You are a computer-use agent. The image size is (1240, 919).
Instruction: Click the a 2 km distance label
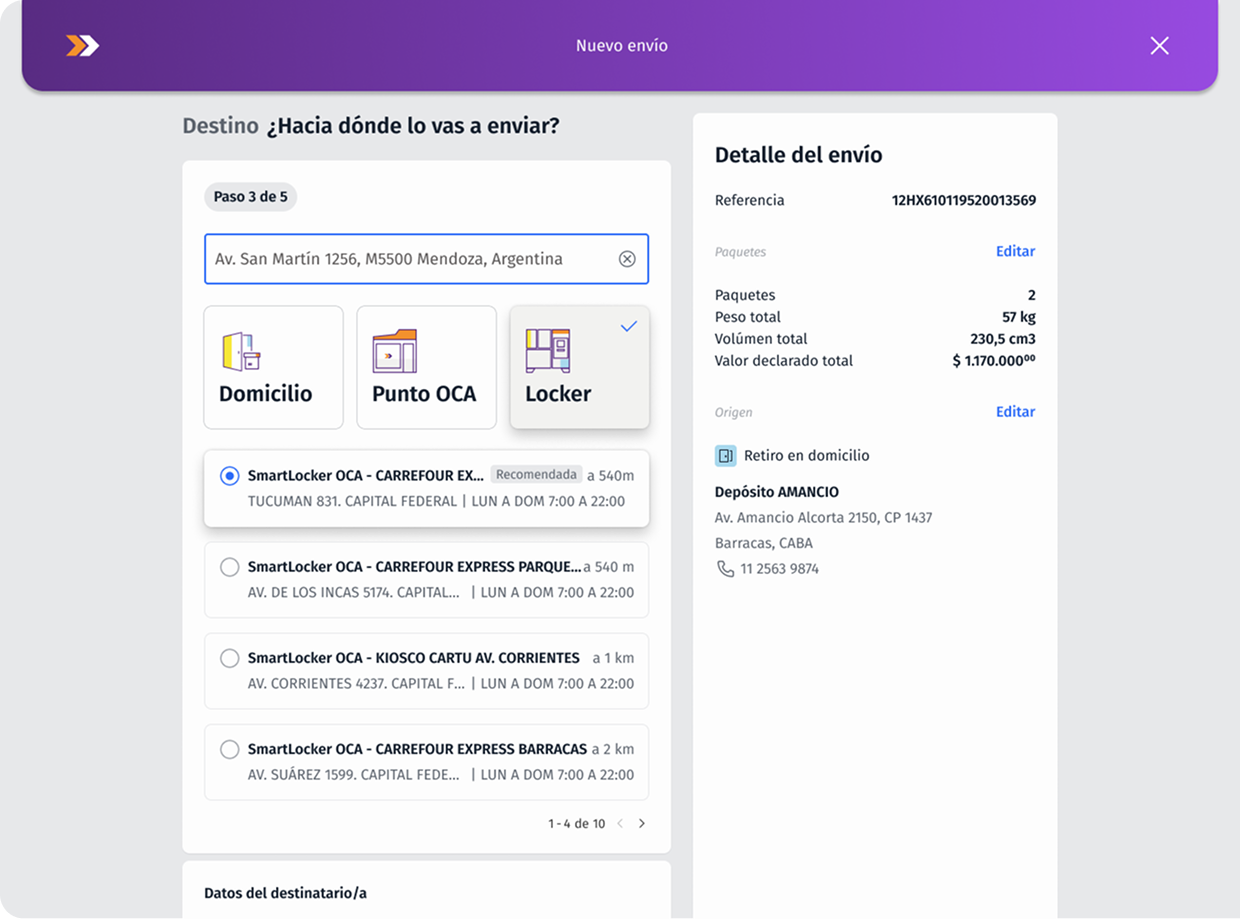click(613, 749)
